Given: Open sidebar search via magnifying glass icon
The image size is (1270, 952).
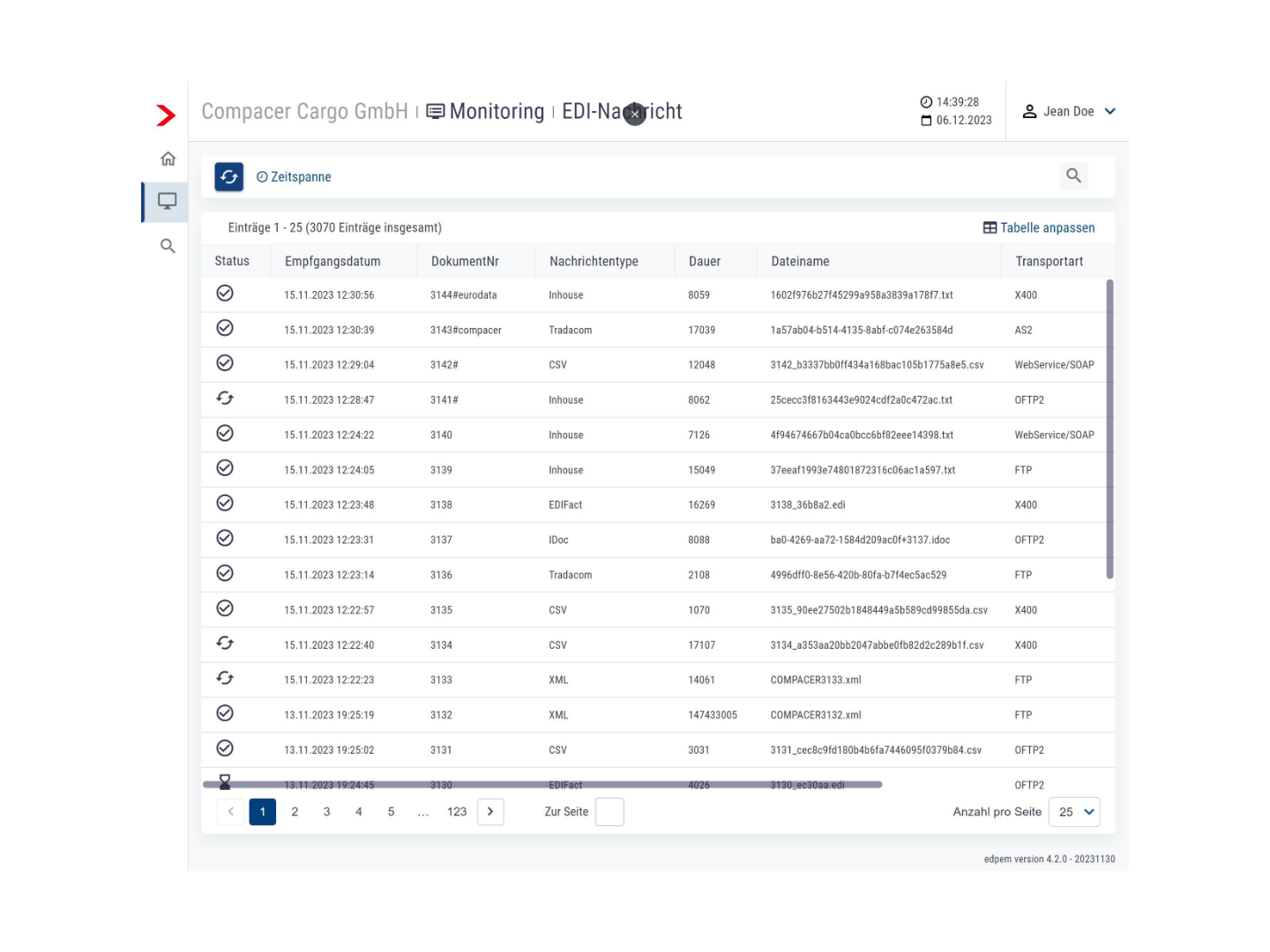Looking at the screenshot, I should tap(168, 245).
